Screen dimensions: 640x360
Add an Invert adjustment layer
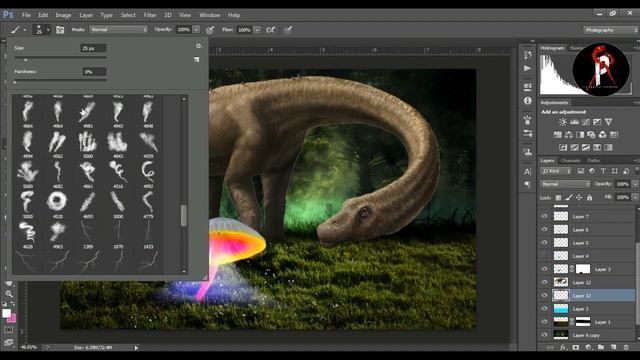tap(563, 147)
